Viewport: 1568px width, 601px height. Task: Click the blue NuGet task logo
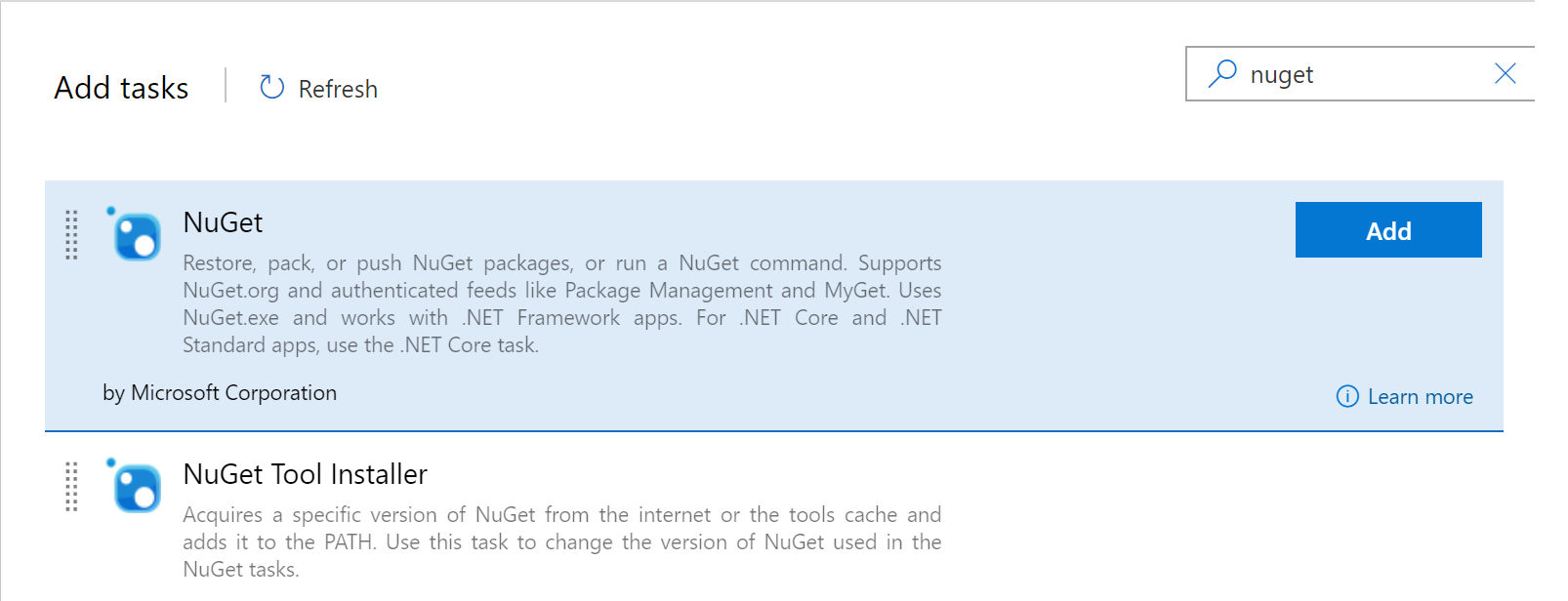(x=136, y=235)
